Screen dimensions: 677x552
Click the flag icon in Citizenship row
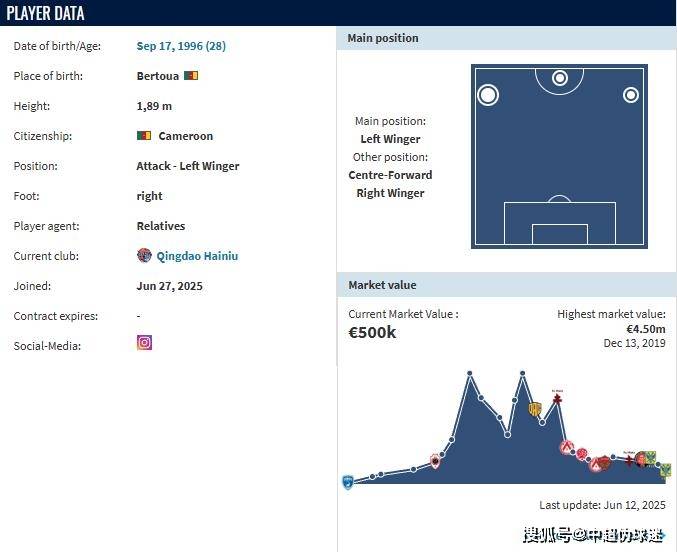point(144,136)
